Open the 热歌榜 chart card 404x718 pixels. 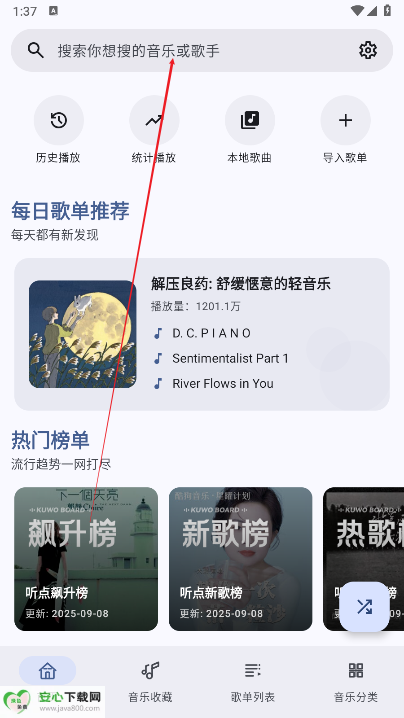click(364, 559)
